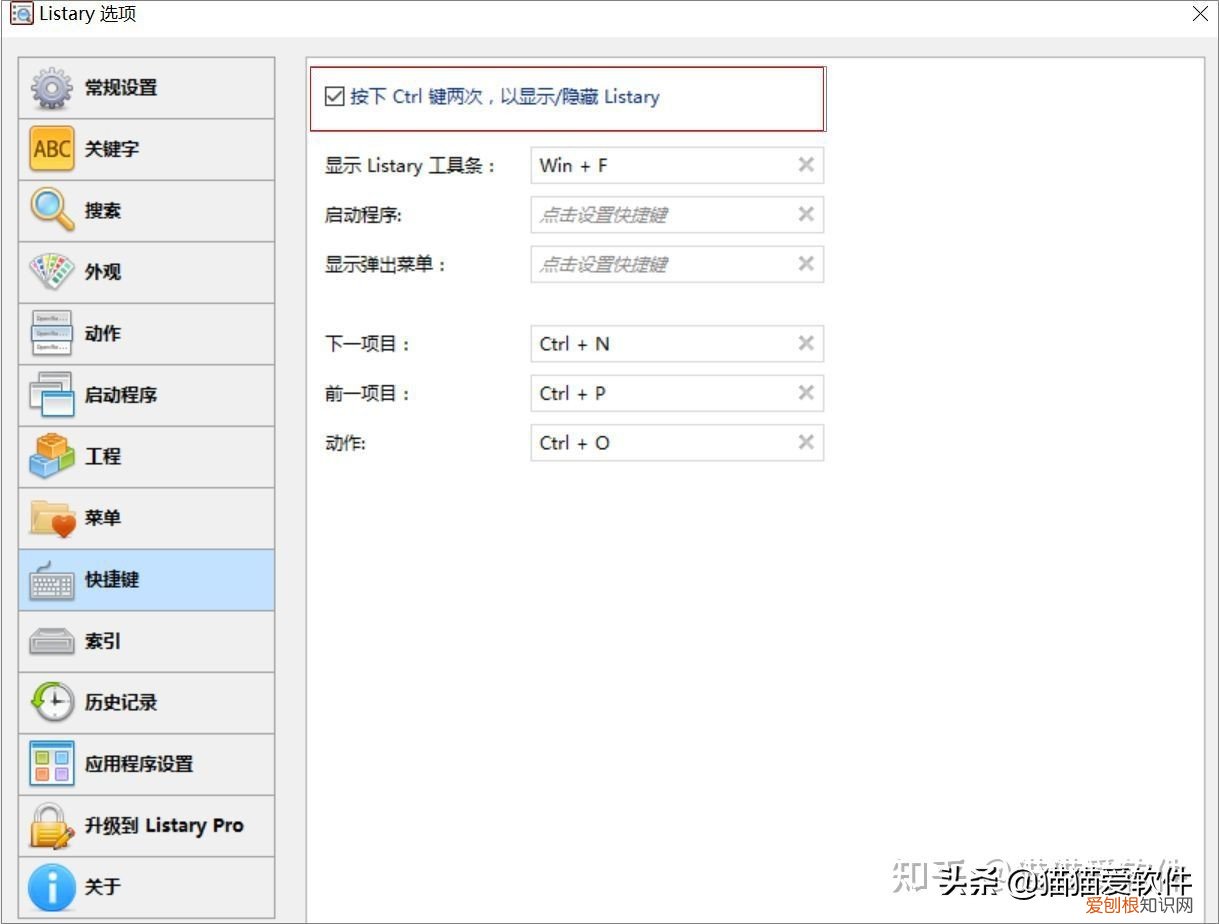The width and height of the screenshot is (1219, 924).
Task: Click the gear icon for 常规设置
Action: (51, 88)
